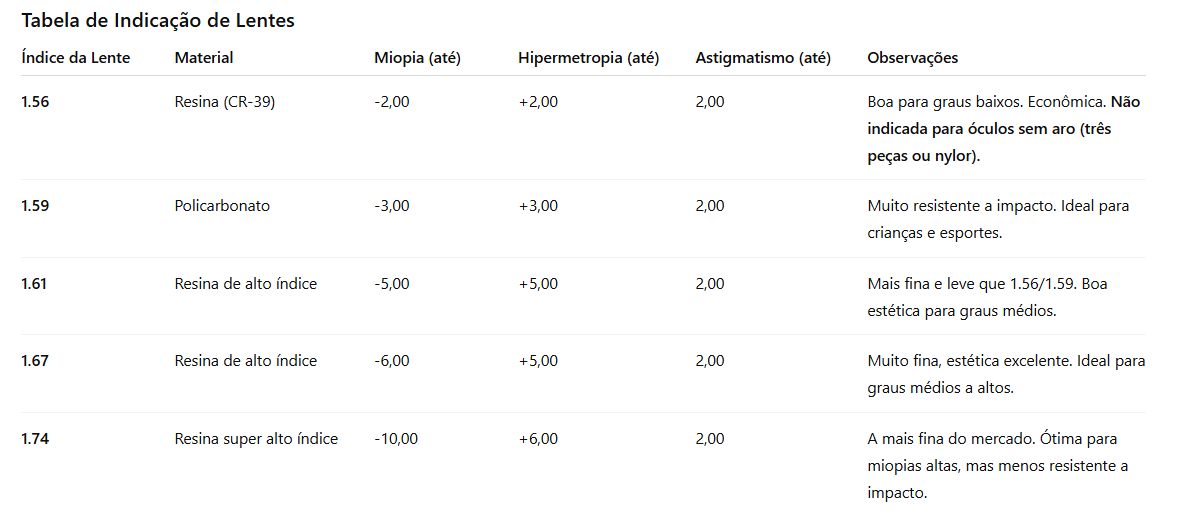Click the 'Miopia (até)' column header
The width and height of the screenshot is (1191, 517).
[x=417, y=58]
